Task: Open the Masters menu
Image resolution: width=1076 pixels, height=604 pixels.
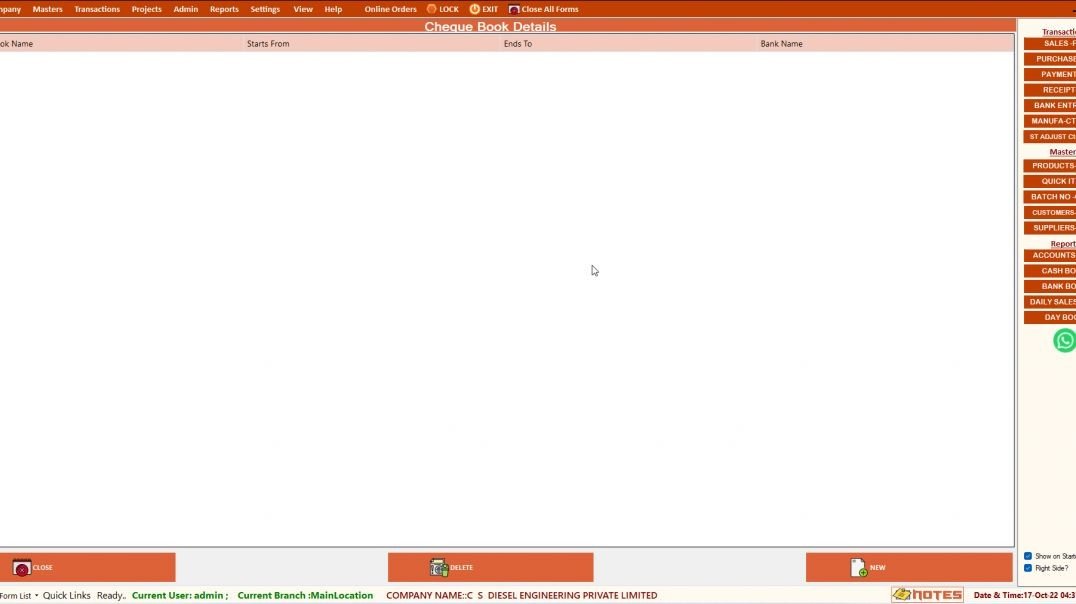Action: coord(47,8)
